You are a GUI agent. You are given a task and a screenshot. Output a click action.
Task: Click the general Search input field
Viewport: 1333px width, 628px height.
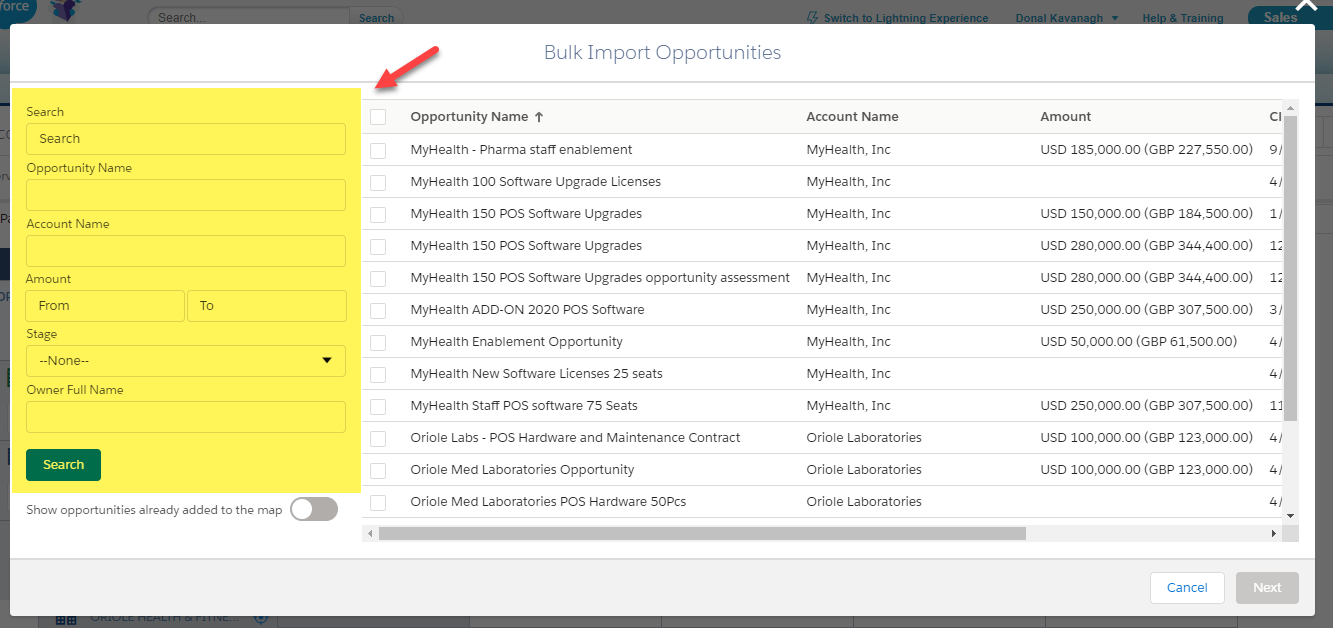(186, 139)
